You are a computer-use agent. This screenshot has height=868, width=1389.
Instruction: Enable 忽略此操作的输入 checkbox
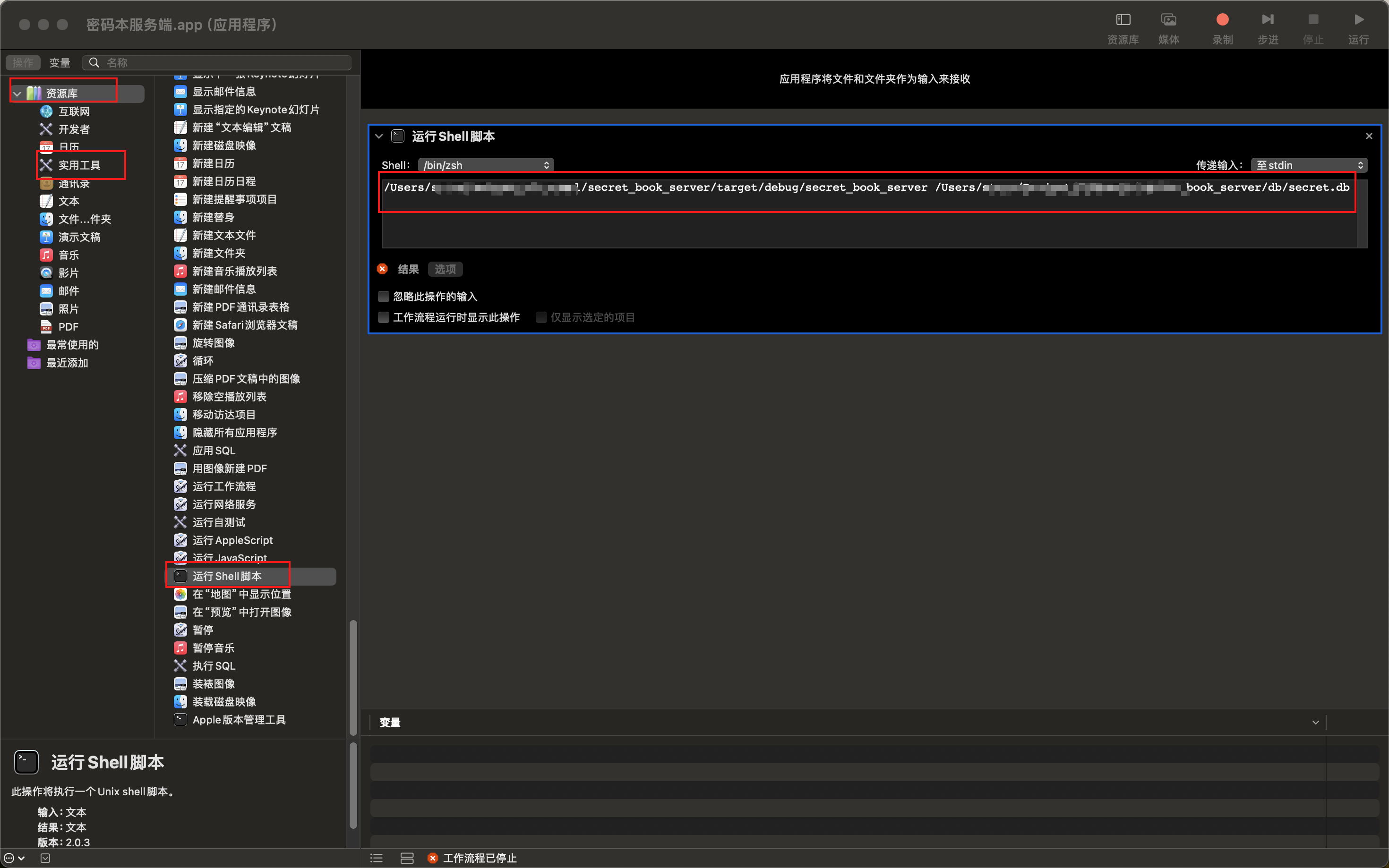pyautogui.click(x=384, y=297)
